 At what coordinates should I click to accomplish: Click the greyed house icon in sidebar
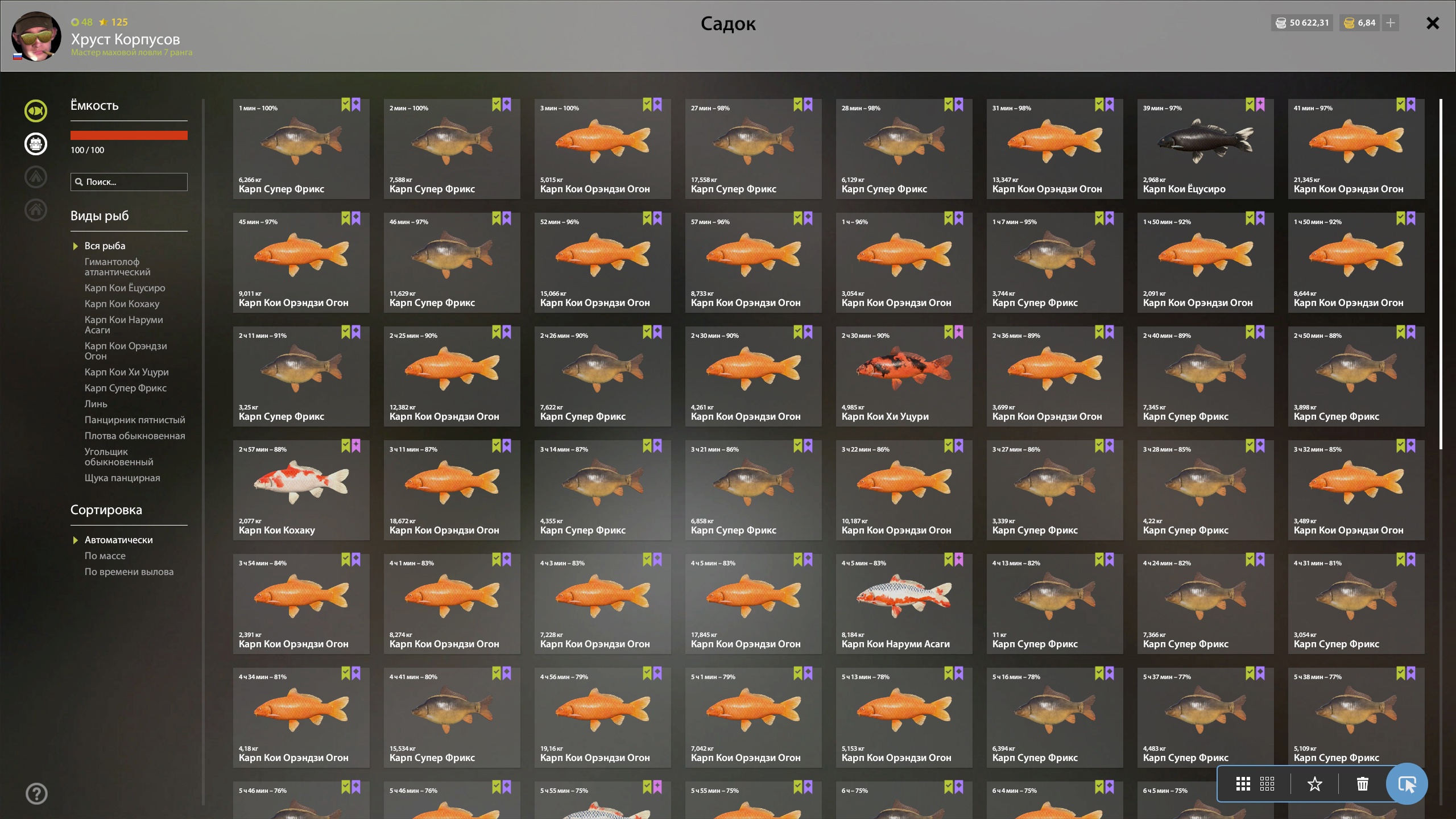tap(36, 209)
